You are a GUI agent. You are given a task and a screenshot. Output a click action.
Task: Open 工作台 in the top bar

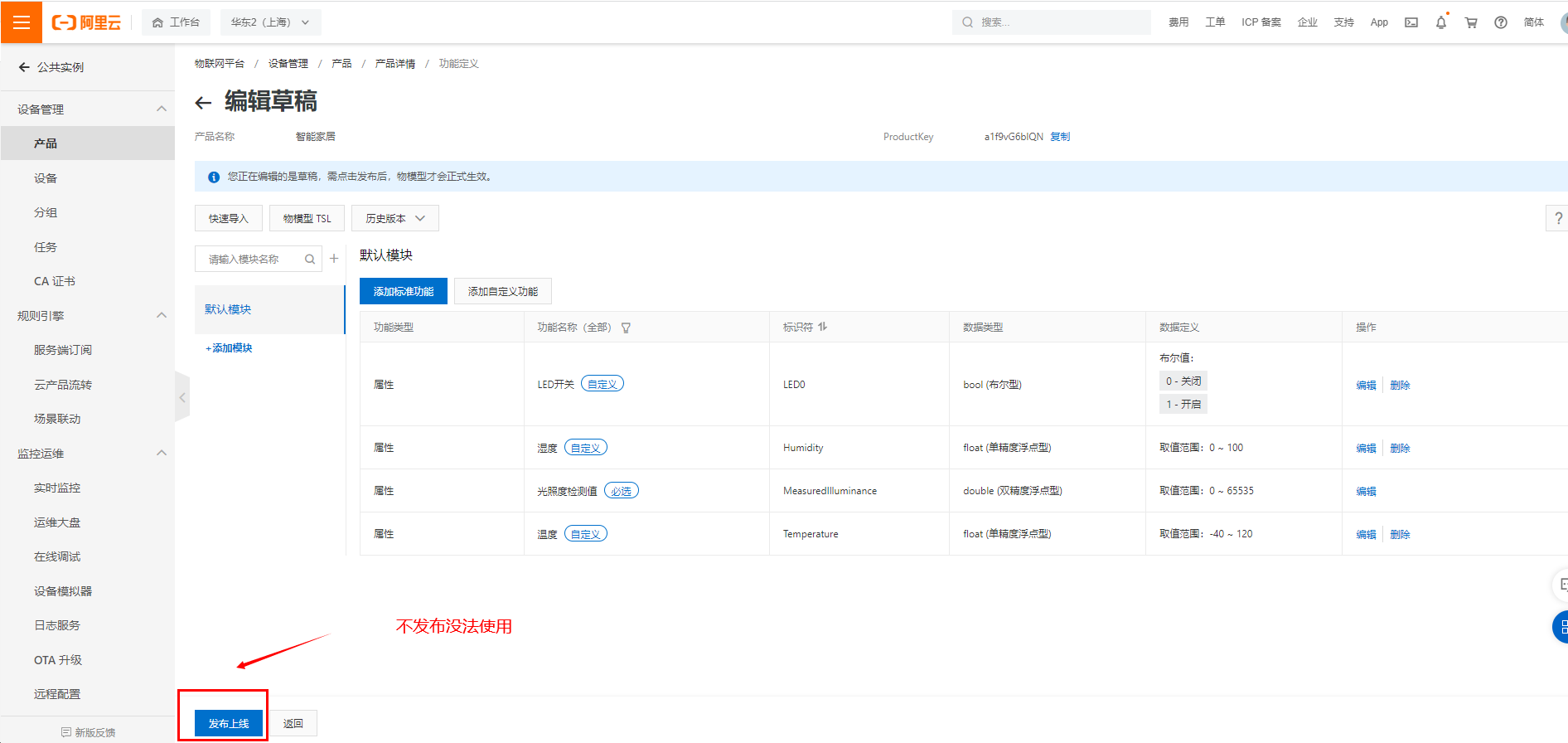tap(177, 22)
